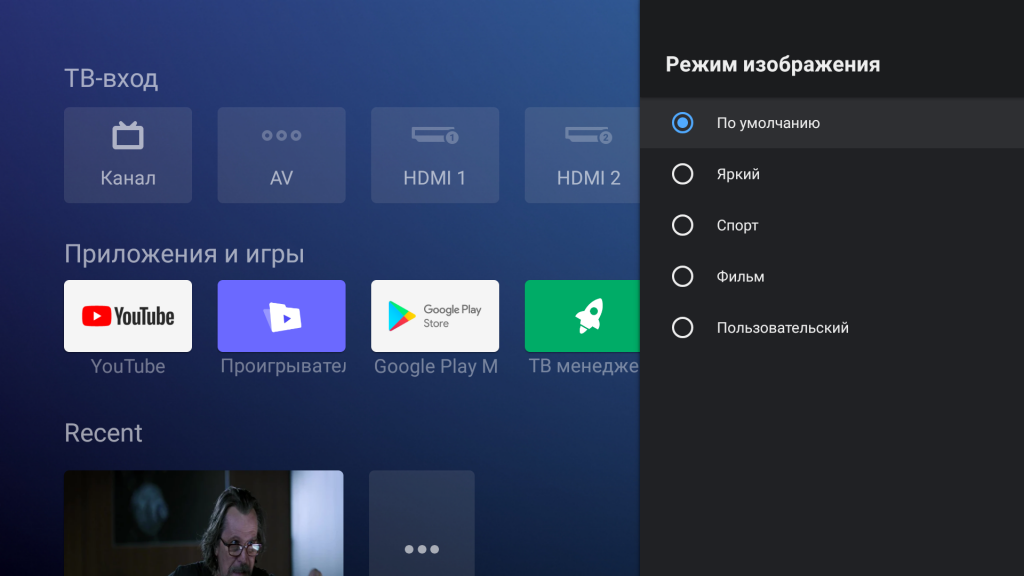
Task: Open the Канал TV input tile
Action: point(128,155)
